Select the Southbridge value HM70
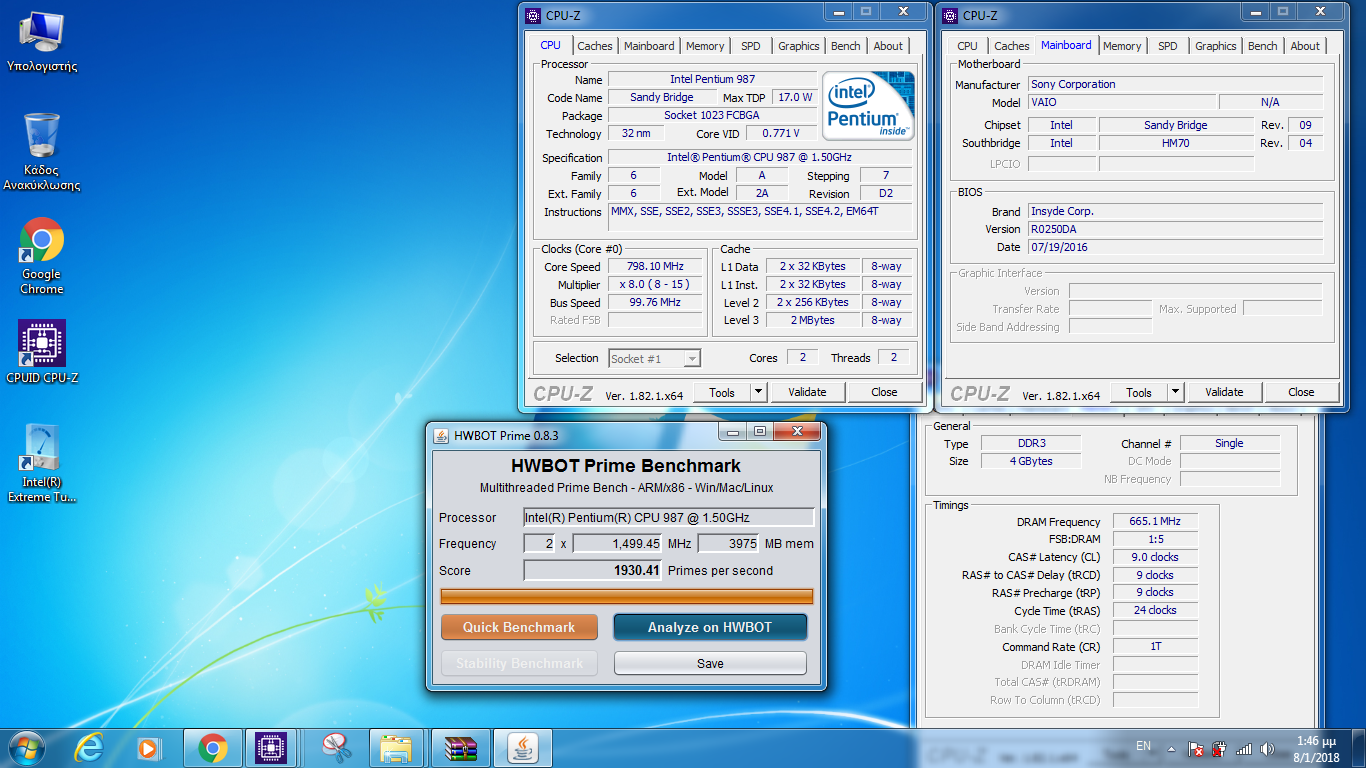 tap(1176, 143)
